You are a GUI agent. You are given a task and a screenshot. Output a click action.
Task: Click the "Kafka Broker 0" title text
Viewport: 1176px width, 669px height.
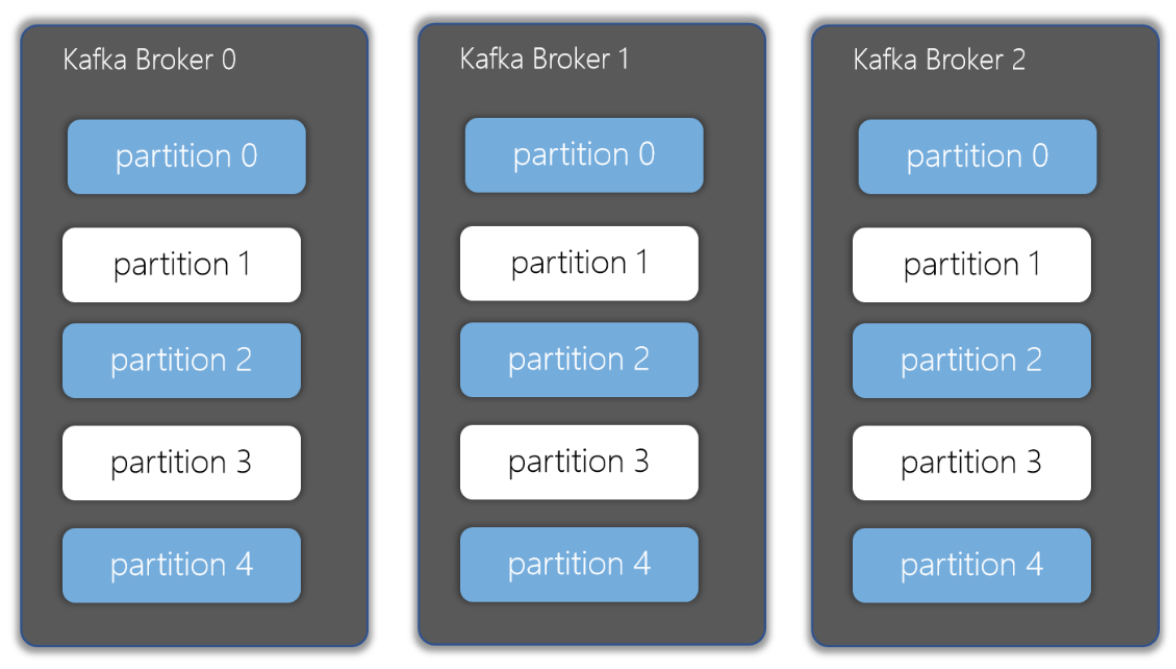tap(150, 60)
